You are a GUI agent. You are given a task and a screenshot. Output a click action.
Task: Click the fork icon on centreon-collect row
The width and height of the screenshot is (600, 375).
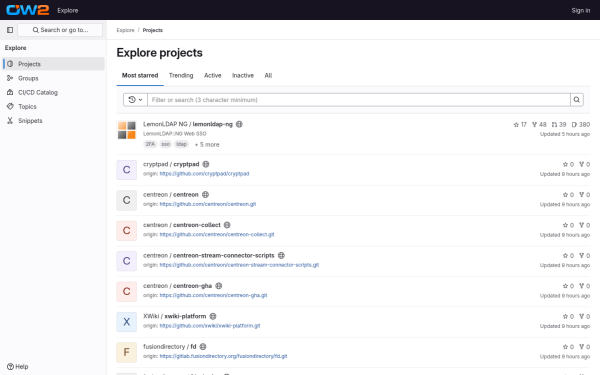tap(581, 225)
